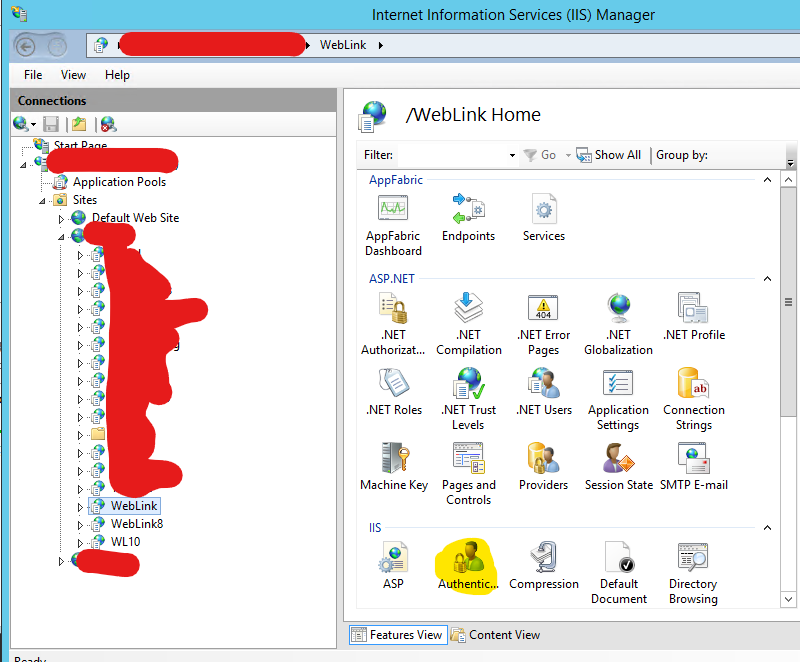Open the Authentication feature
800x662 pixels.
[x=467, y=566]
